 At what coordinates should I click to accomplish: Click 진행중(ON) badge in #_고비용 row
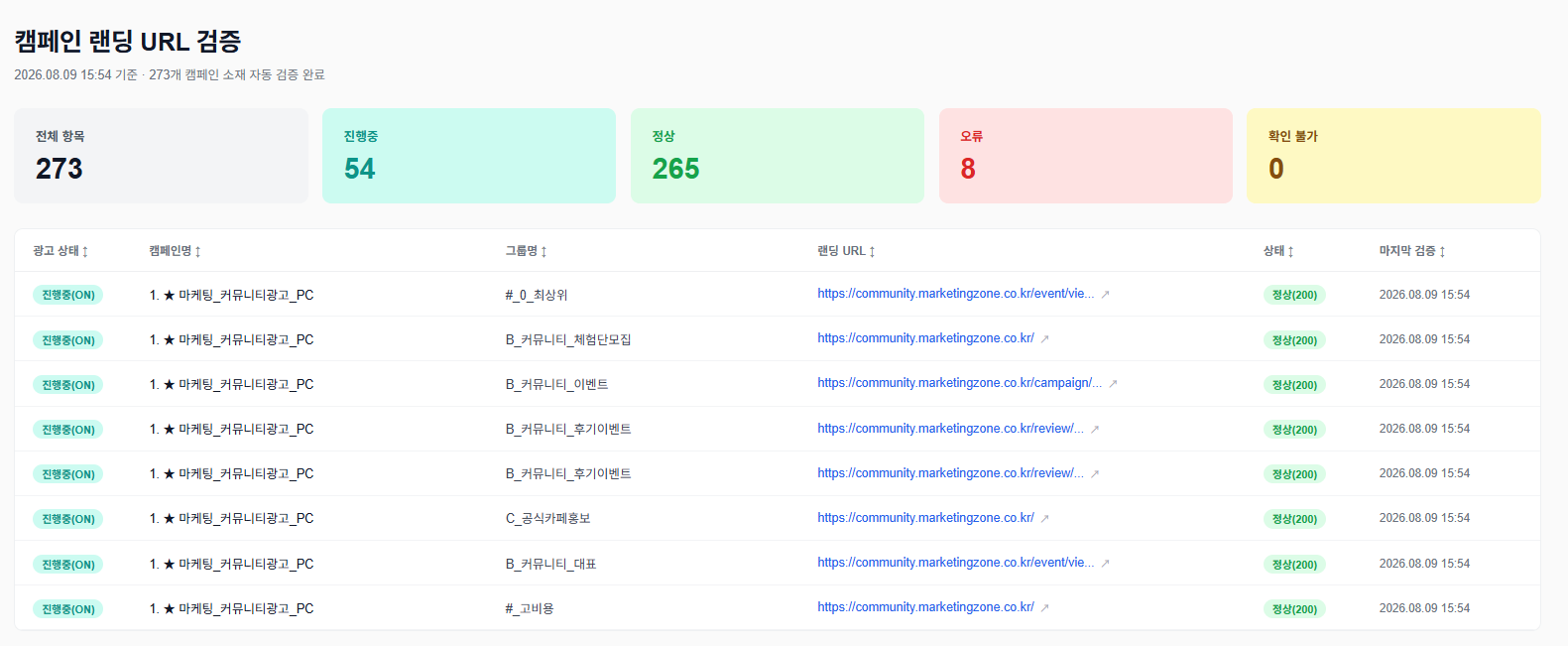tap(68, 609)
